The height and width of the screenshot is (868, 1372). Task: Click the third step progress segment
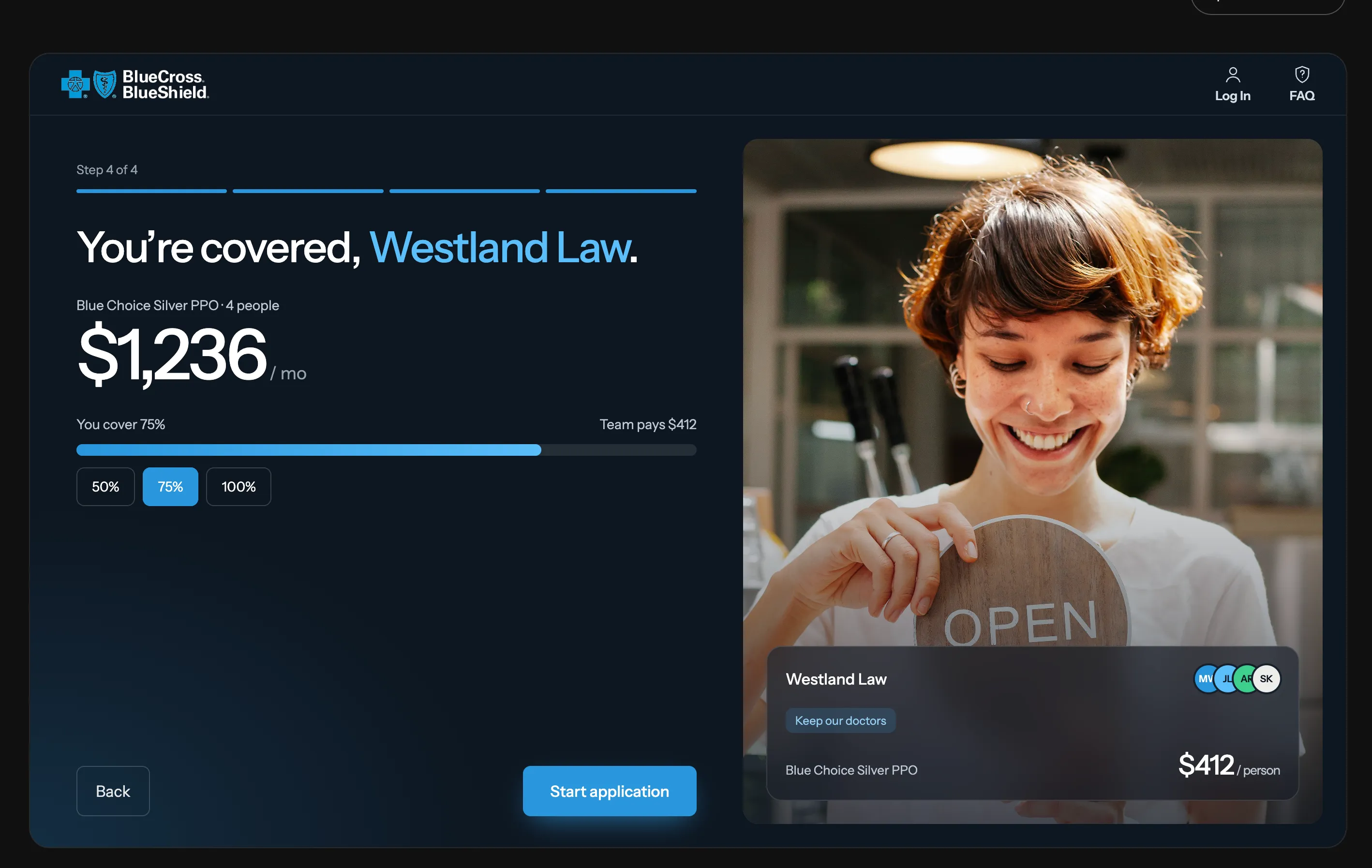pyautogui.click(x=464, y=191)
